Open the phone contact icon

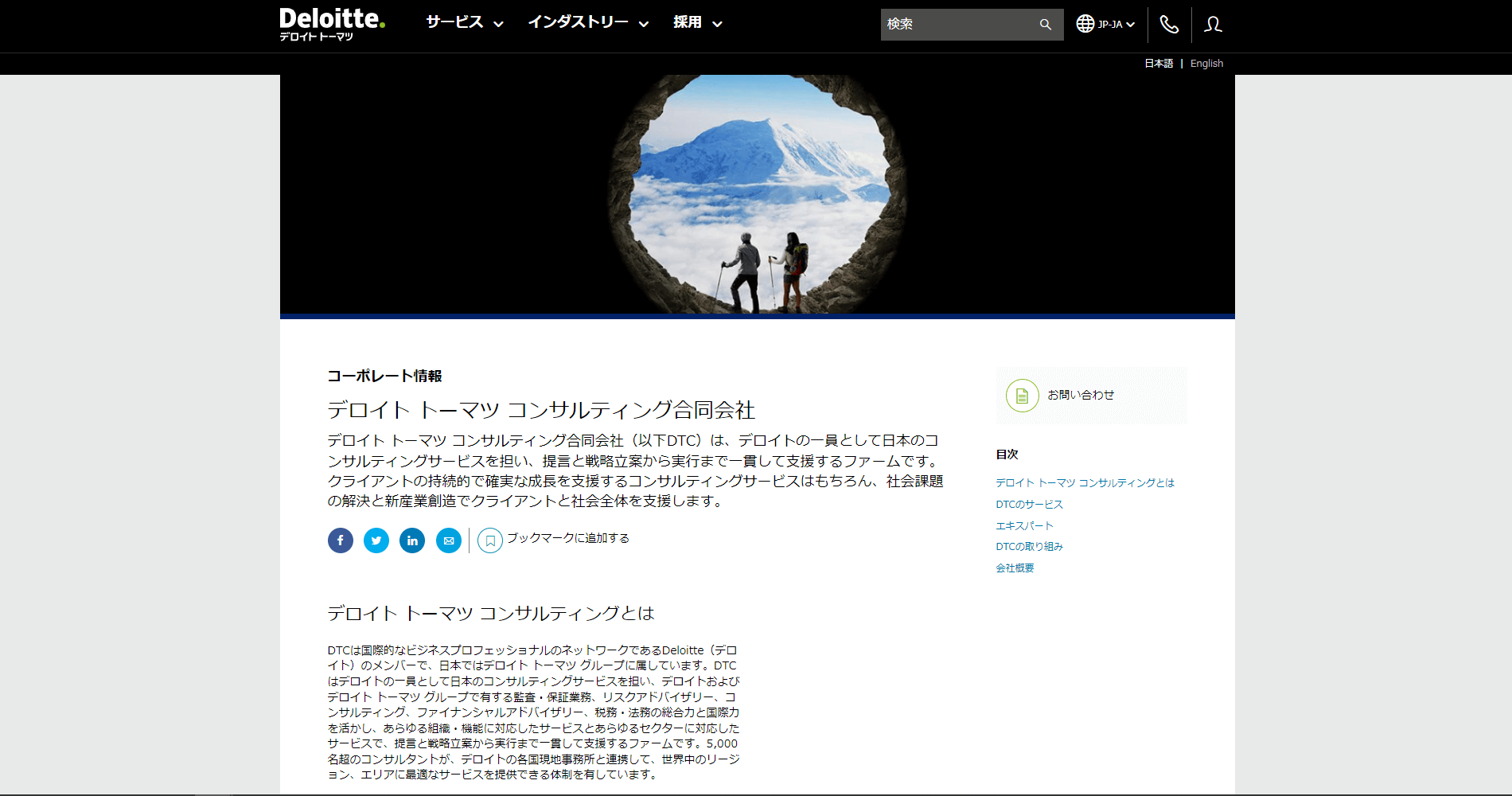click(1169, 25)
